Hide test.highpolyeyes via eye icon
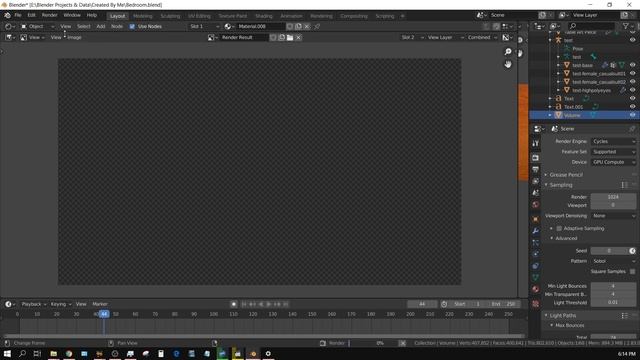Screen dimensions: 640x360 pos(633,90)
